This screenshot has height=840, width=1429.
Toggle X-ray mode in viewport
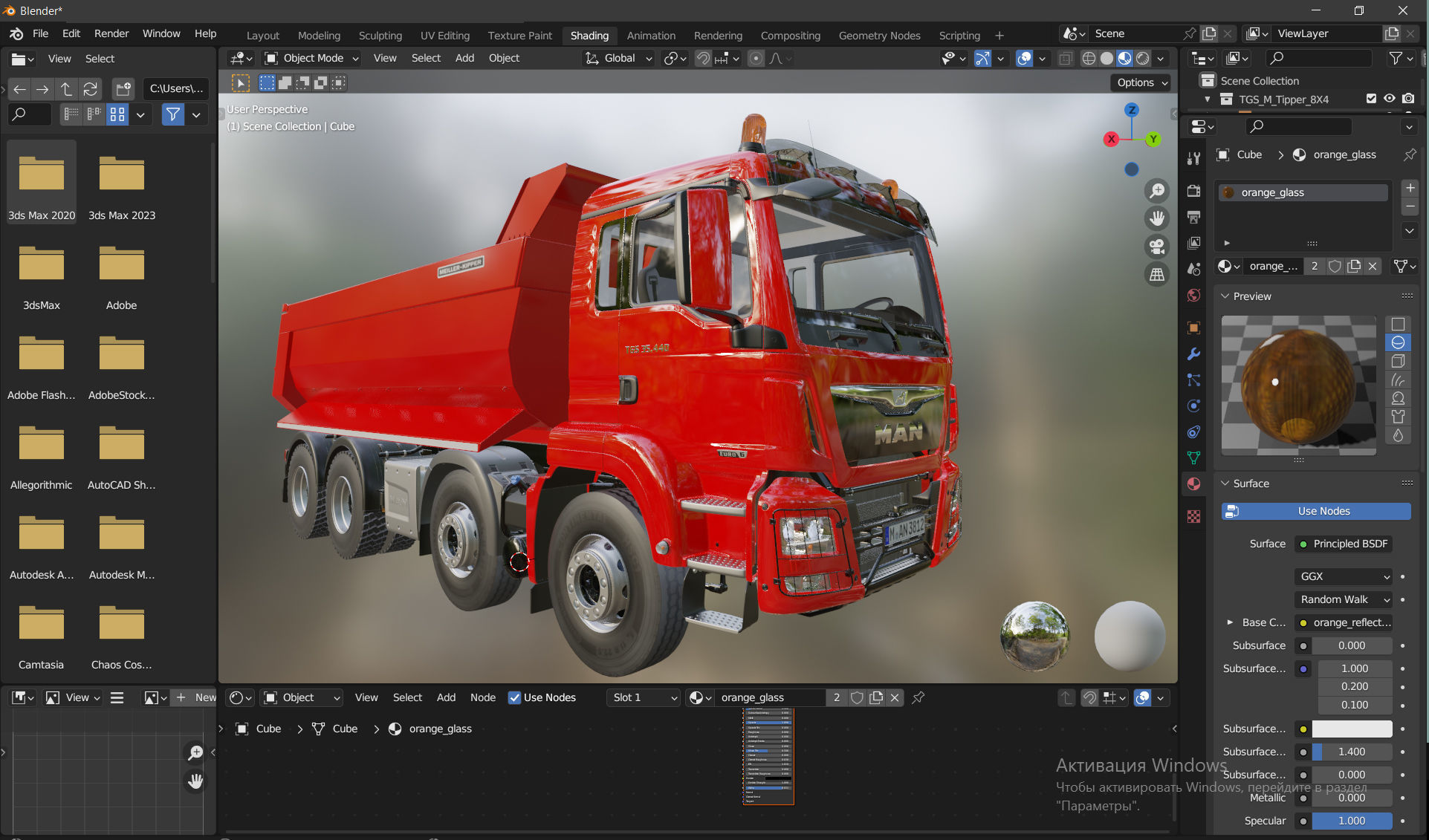(1065, 59)
